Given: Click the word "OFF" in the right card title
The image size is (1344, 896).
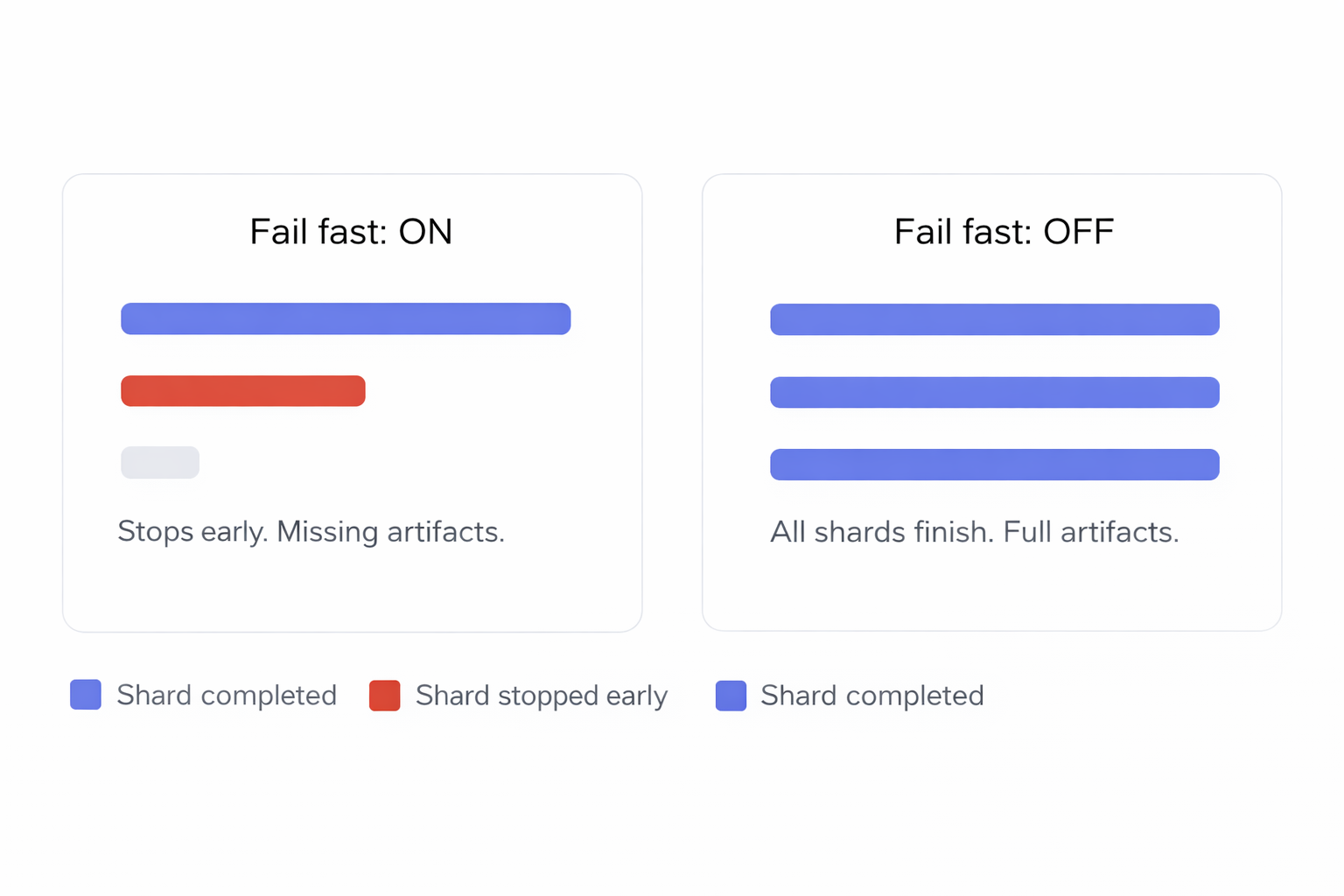Looking at the screenshot, I should click(1078, 232).
